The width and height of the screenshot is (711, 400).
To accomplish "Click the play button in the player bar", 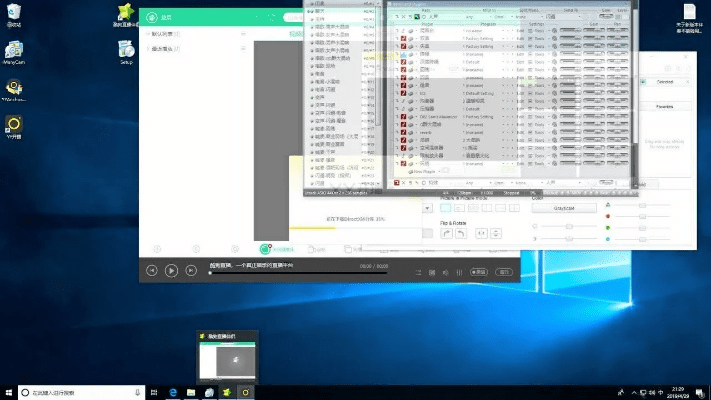I will [171, 270].
